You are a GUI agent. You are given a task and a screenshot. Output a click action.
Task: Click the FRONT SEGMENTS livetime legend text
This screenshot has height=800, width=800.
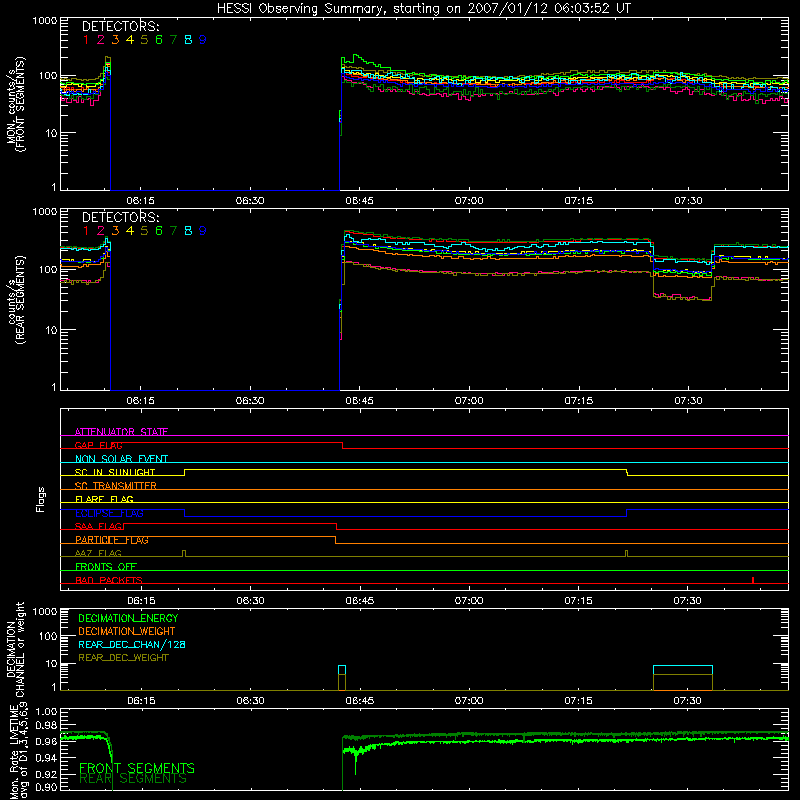(137, 768)
